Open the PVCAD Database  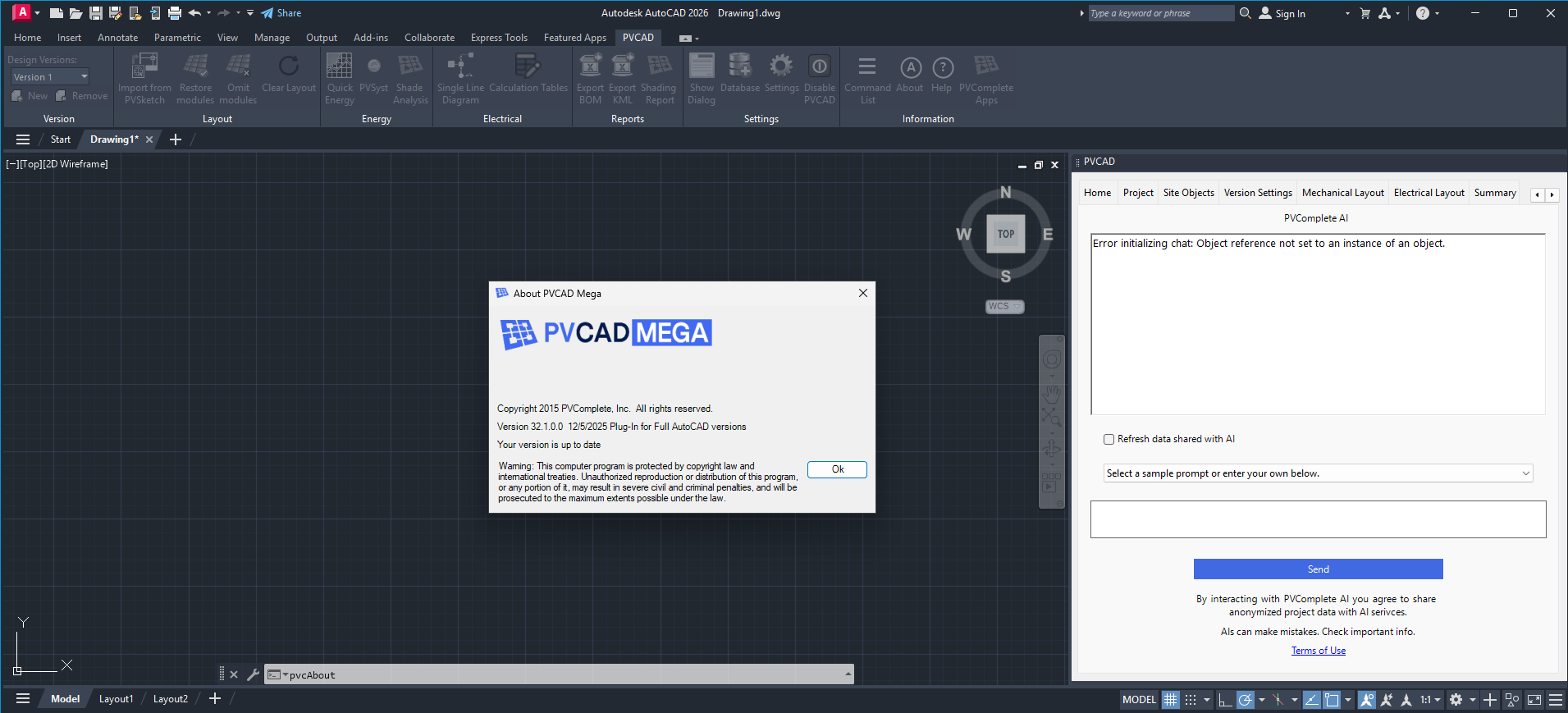740,73
